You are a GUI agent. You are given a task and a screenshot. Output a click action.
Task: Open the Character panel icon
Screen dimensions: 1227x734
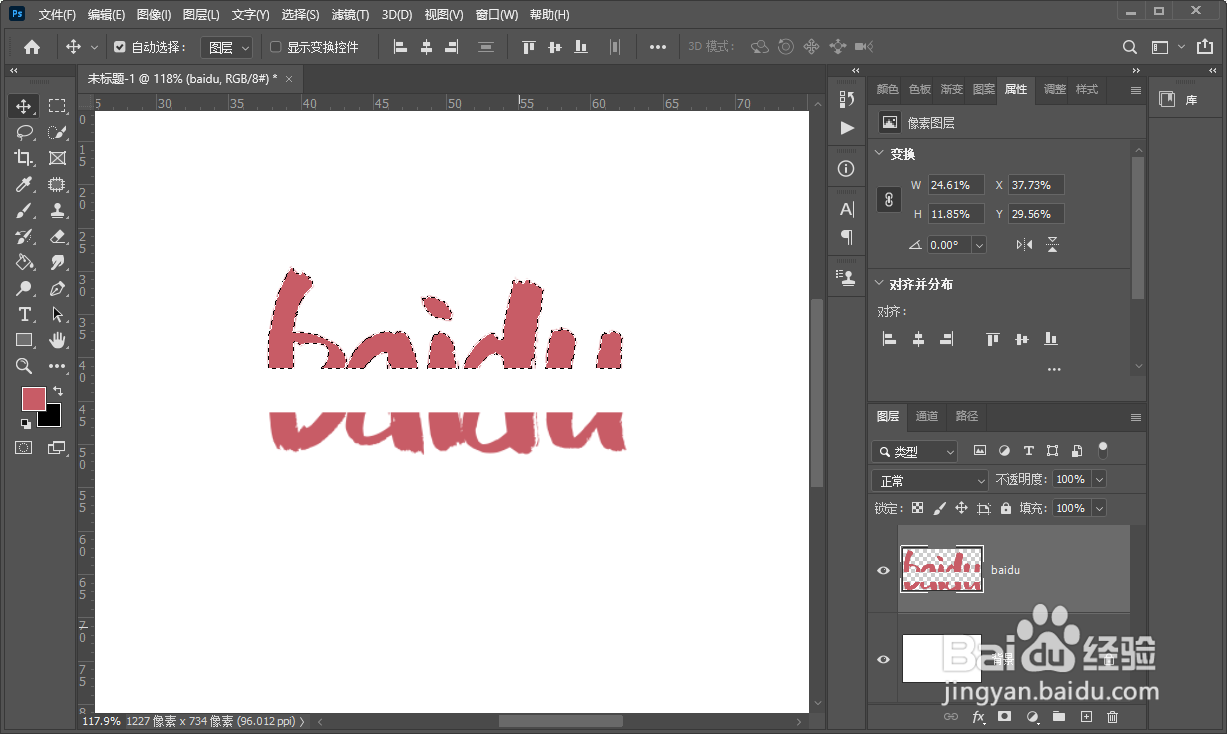pyautogui.click(x=847, y=209)
